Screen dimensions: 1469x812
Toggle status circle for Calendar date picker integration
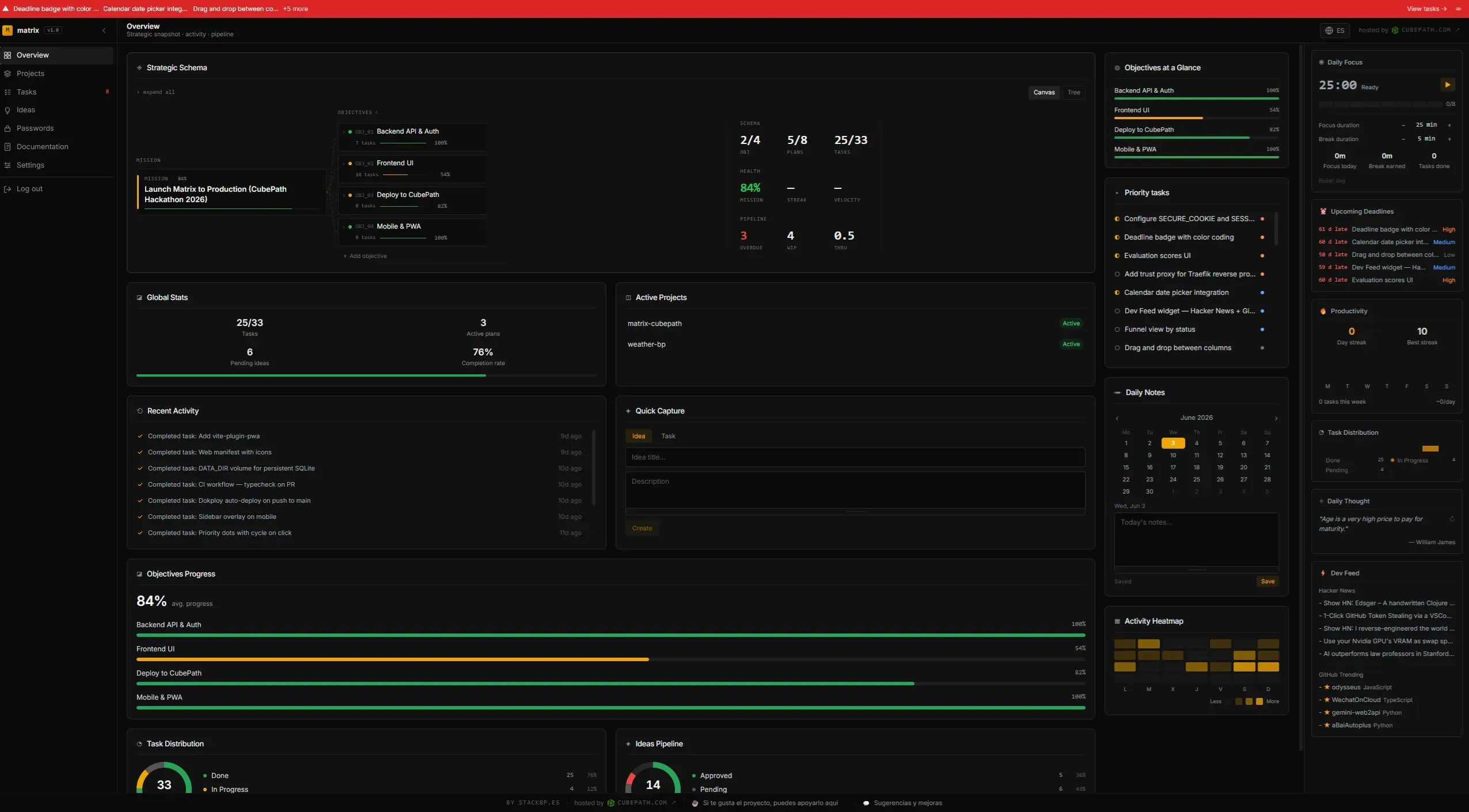[x=1117, y=293]
